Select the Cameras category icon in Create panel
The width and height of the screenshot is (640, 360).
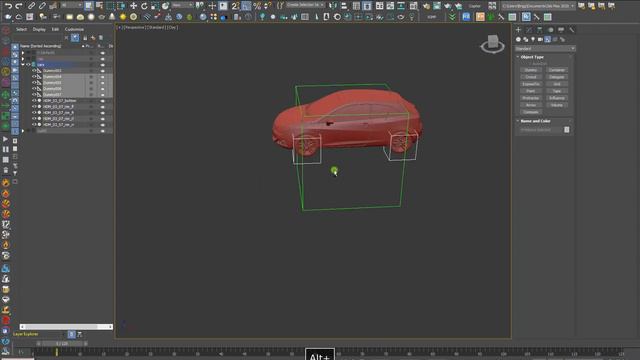[540, 40]
